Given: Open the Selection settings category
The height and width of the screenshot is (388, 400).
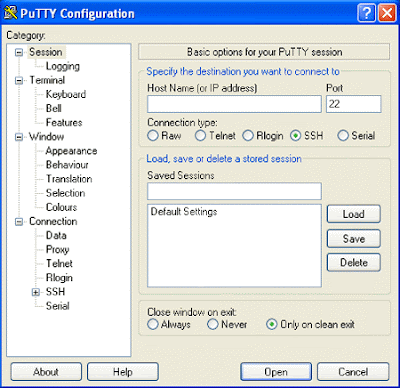Looking at the screenshot, I should coord(65,193).
